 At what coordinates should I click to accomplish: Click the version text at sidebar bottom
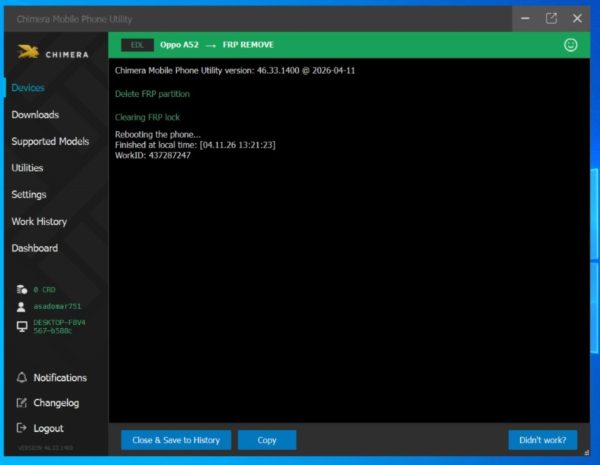click(46, 447)
